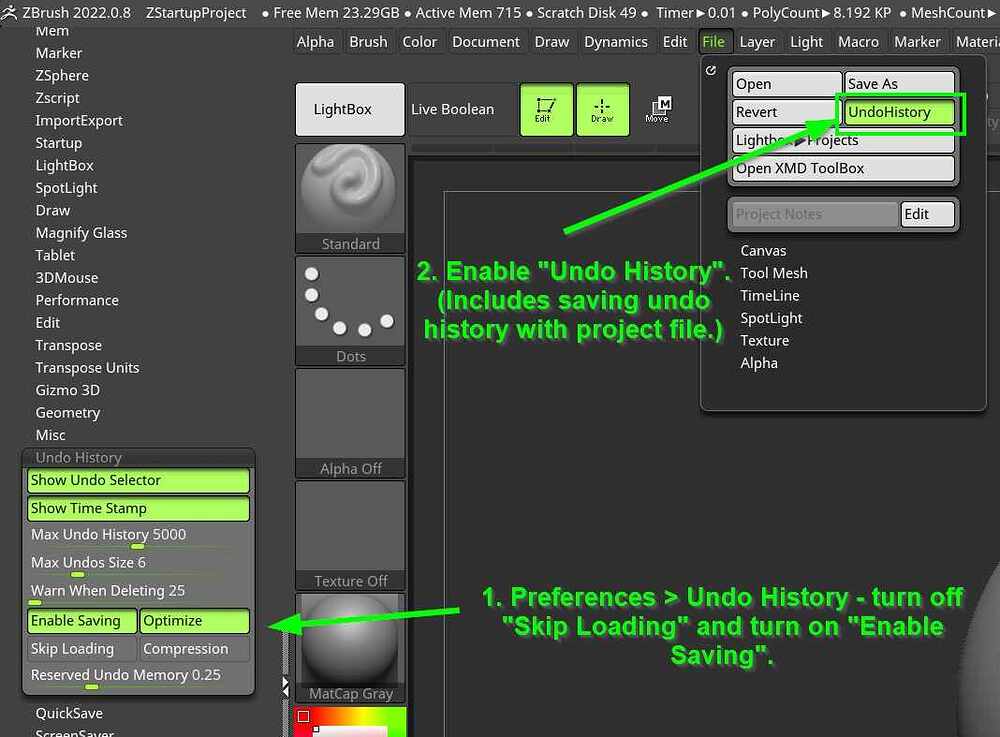Toggle Show Time Stamp
1000x737 pixels.
point(138,508)
